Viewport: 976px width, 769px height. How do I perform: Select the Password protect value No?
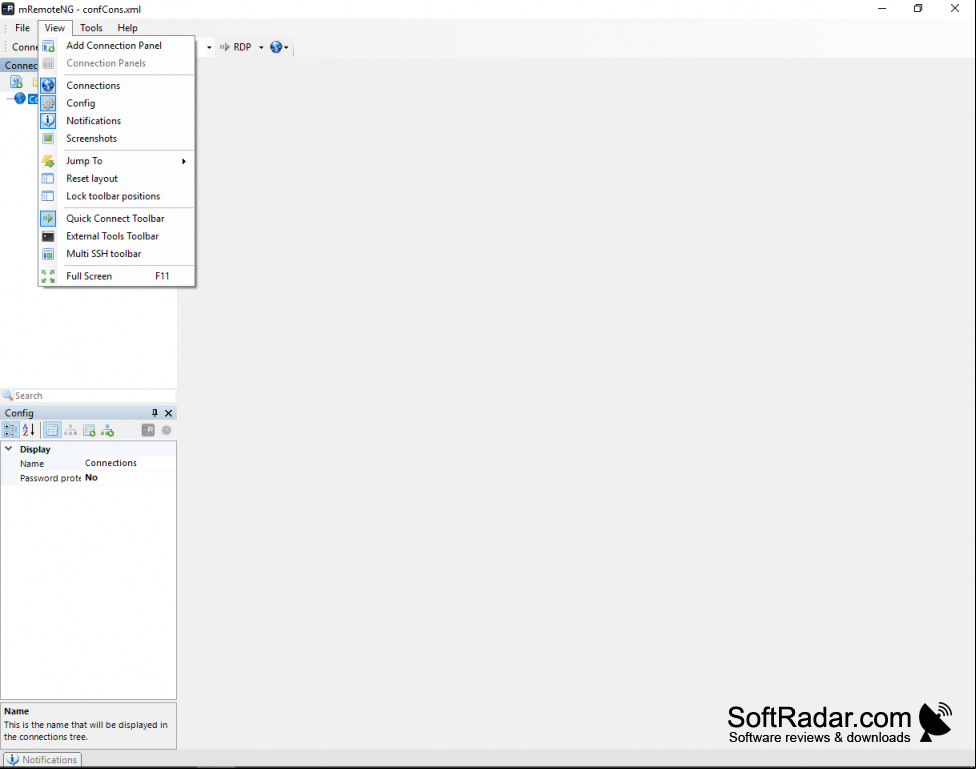(129, 478)
